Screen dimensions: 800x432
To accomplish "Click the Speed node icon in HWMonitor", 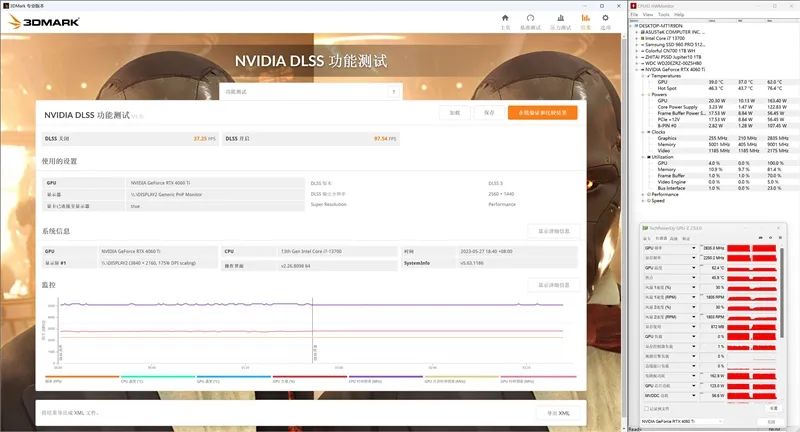I will 648,200.
